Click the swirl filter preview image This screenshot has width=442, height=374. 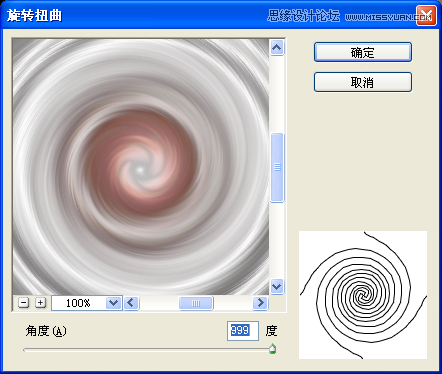tap(141, 167)
